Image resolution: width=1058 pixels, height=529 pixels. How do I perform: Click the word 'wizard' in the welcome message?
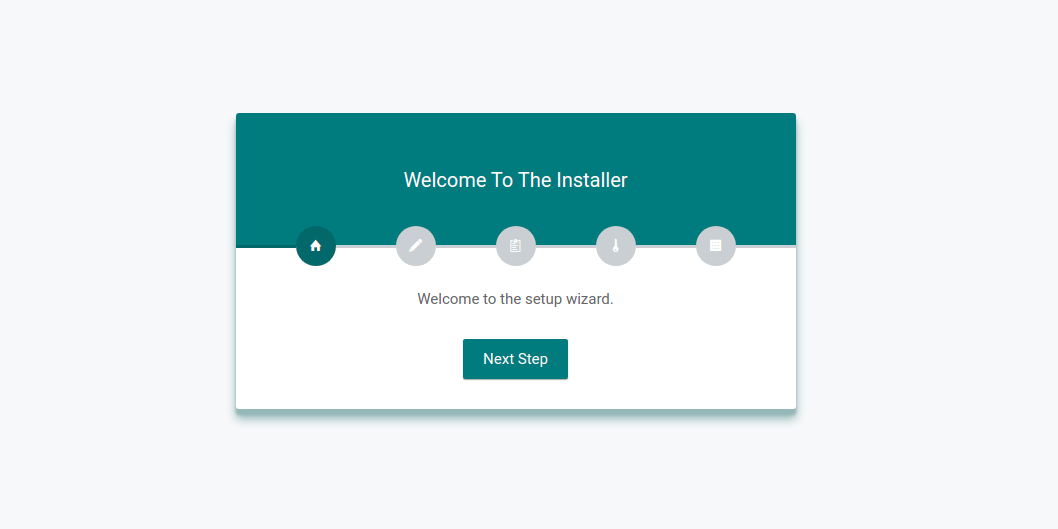[x=586, y=299]
